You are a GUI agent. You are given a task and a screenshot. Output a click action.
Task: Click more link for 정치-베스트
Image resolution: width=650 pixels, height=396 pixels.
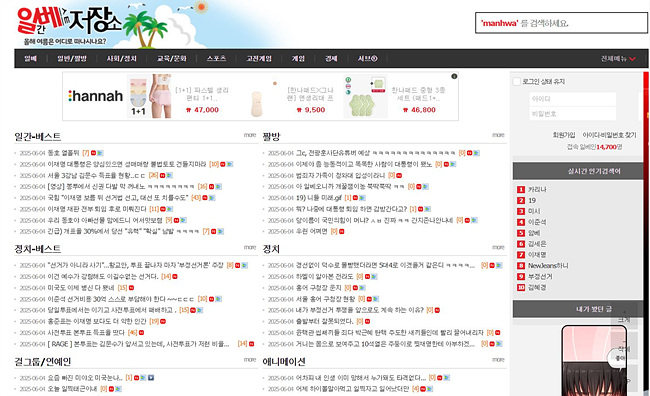pos(250,248)
